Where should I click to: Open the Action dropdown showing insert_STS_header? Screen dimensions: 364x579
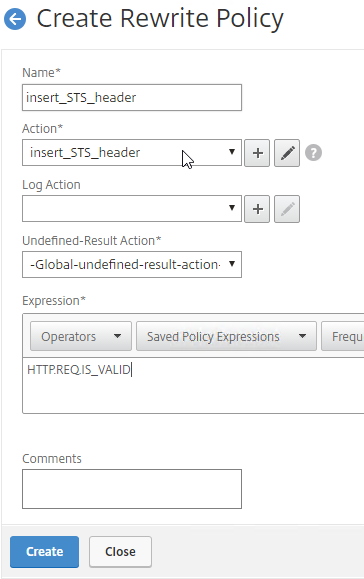coord(132,153)
